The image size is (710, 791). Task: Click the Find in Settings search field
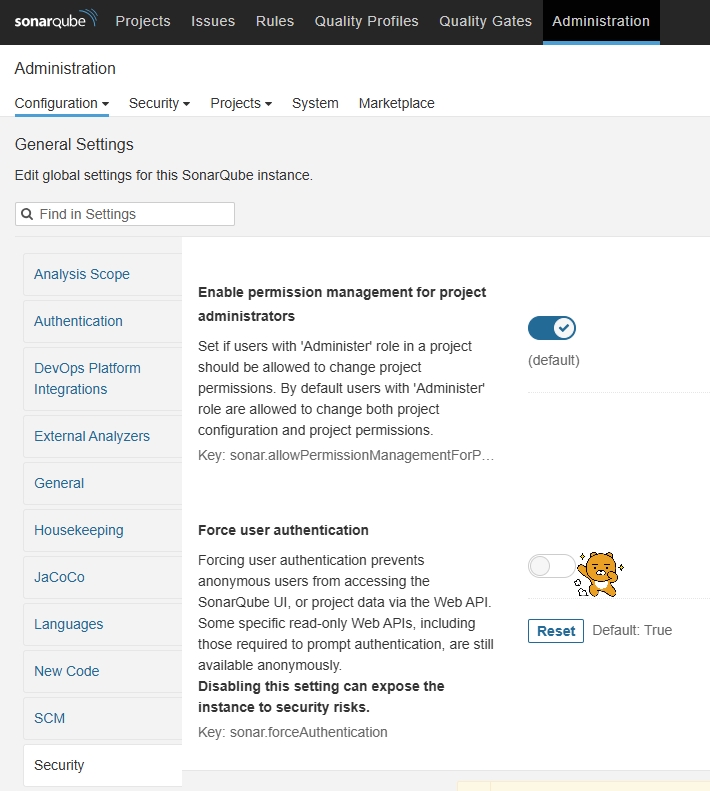click(125, 214)
